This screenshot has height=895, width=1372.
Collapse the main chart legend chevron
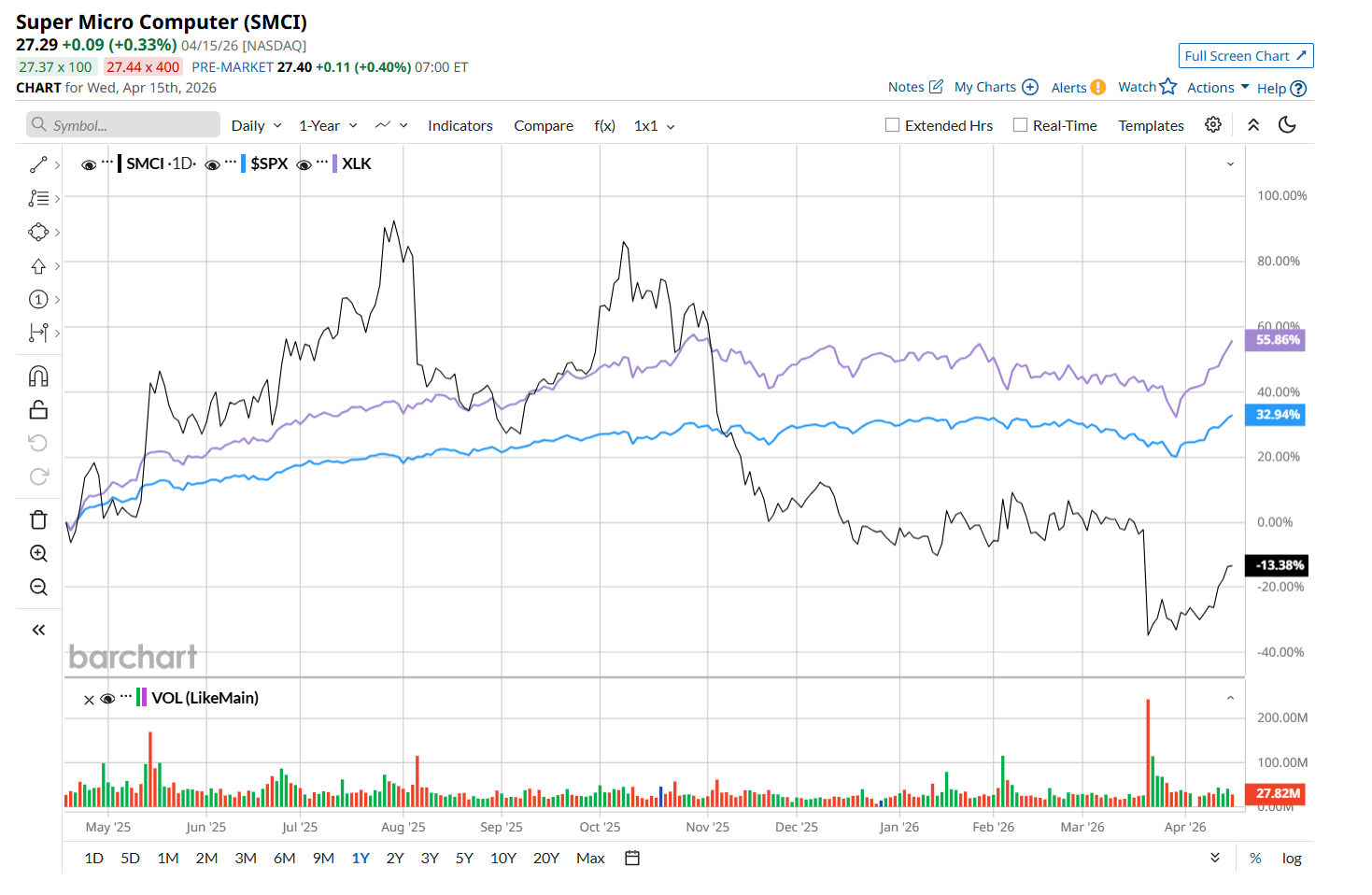click(1230, 164)
